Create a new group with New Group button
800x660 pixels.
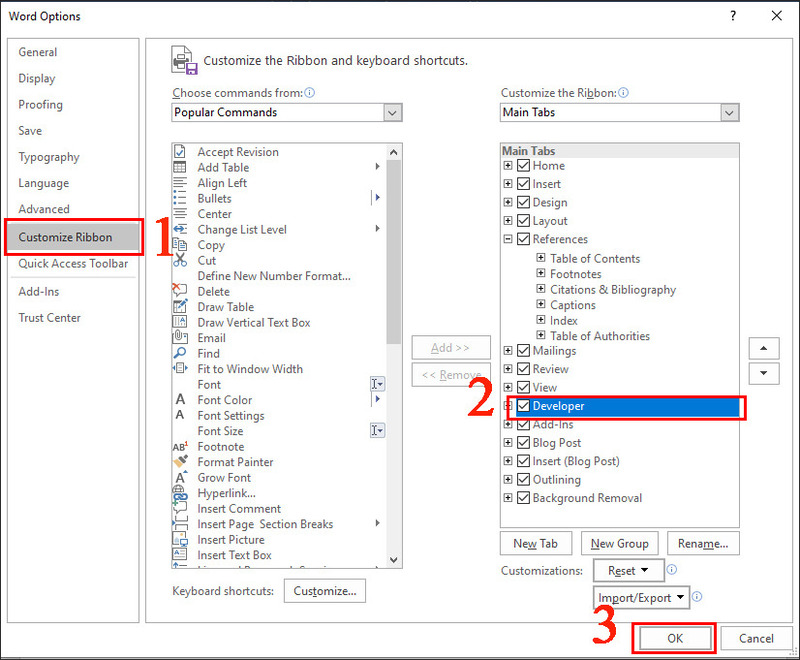[x=619, y=543]
